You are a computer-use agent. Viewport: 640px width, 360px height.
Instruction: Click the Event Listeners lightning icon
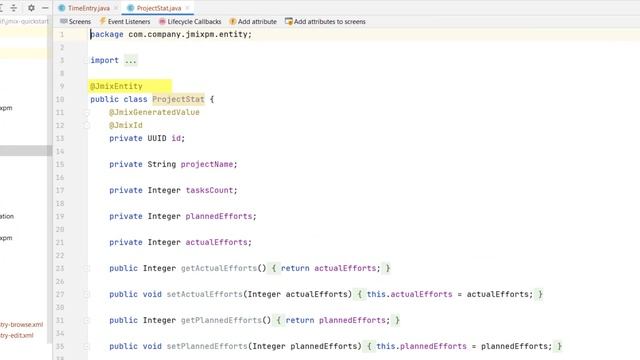pos(102,21)
